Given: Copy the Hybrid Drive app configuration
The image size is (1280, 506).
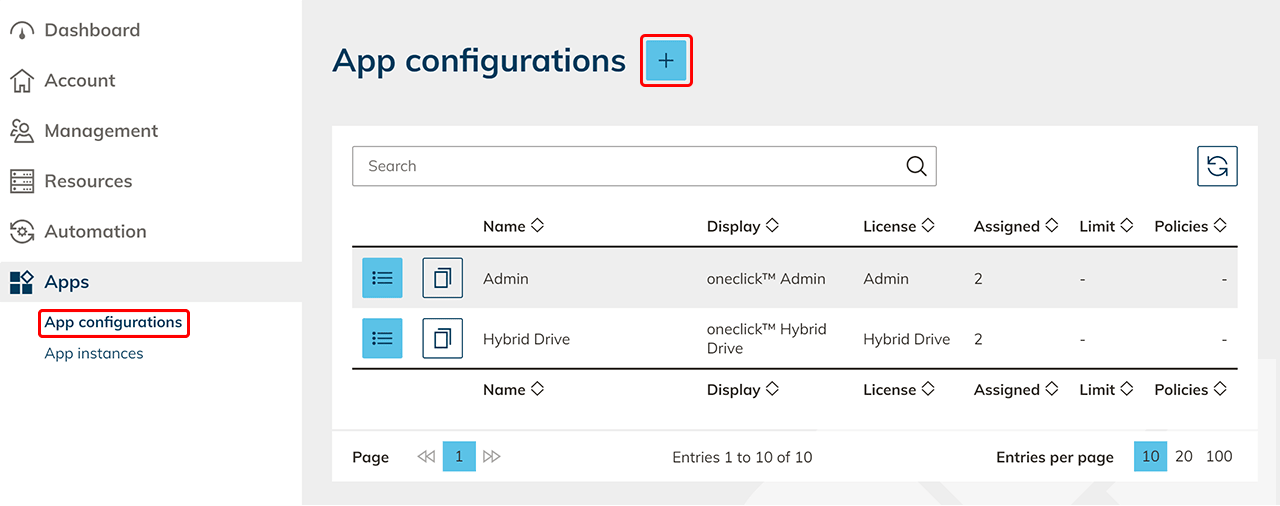Looking at the screenshot, I should 442,339.
